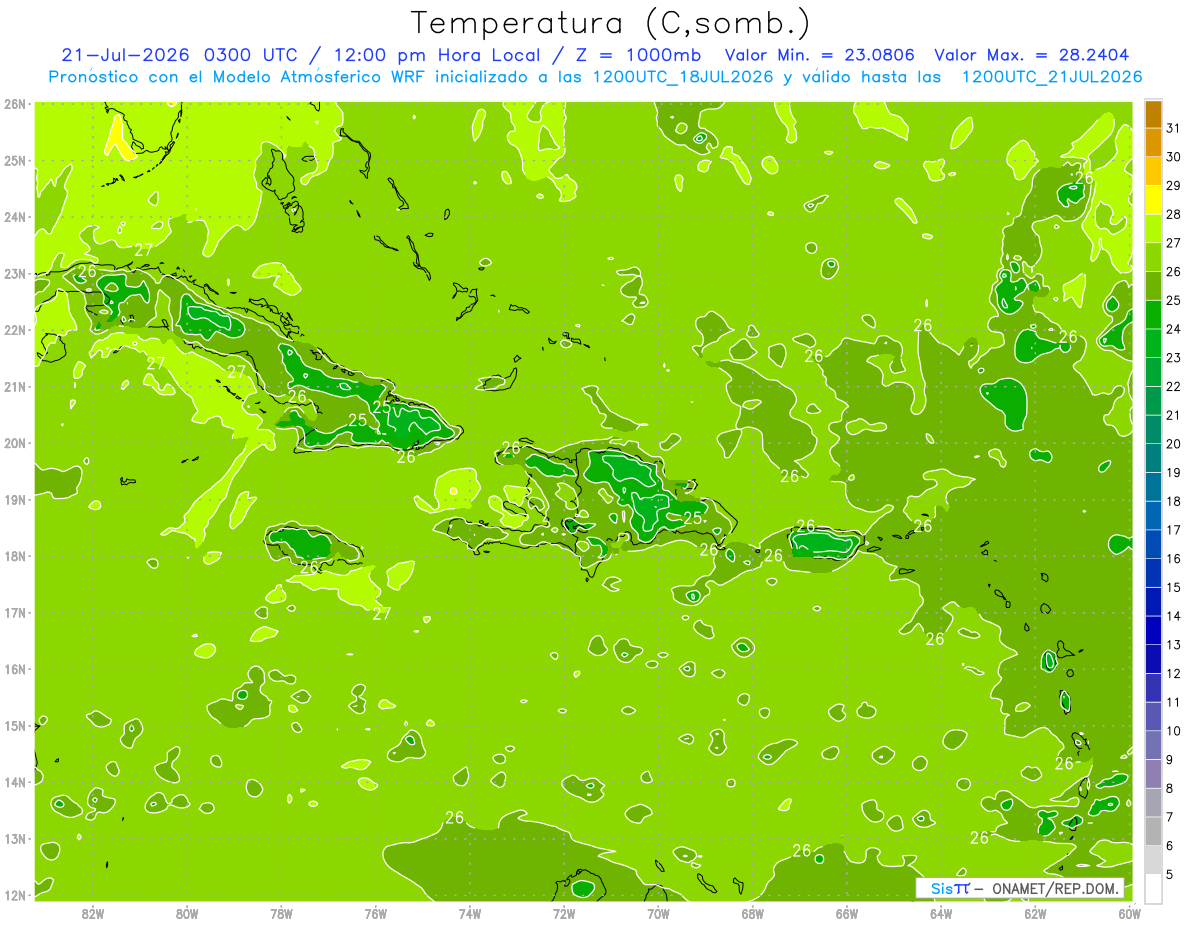1200x927 pixels.
Task: Click legend value 10 on color bar
Action: (x=1174, y=730)
